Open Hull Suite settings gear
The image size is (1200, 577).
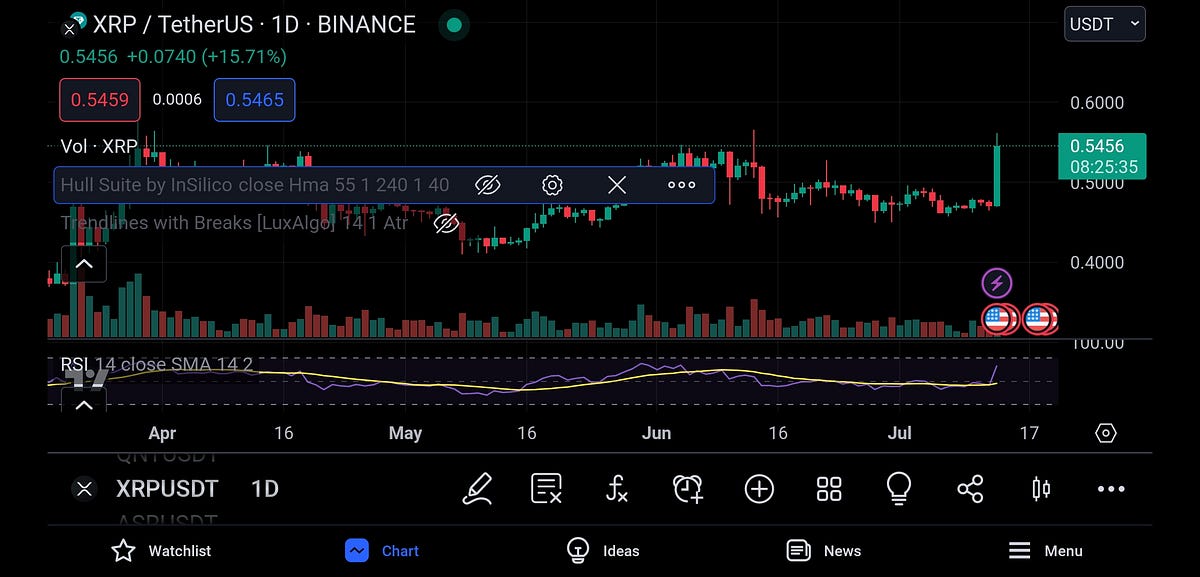(x=552, y=184)
